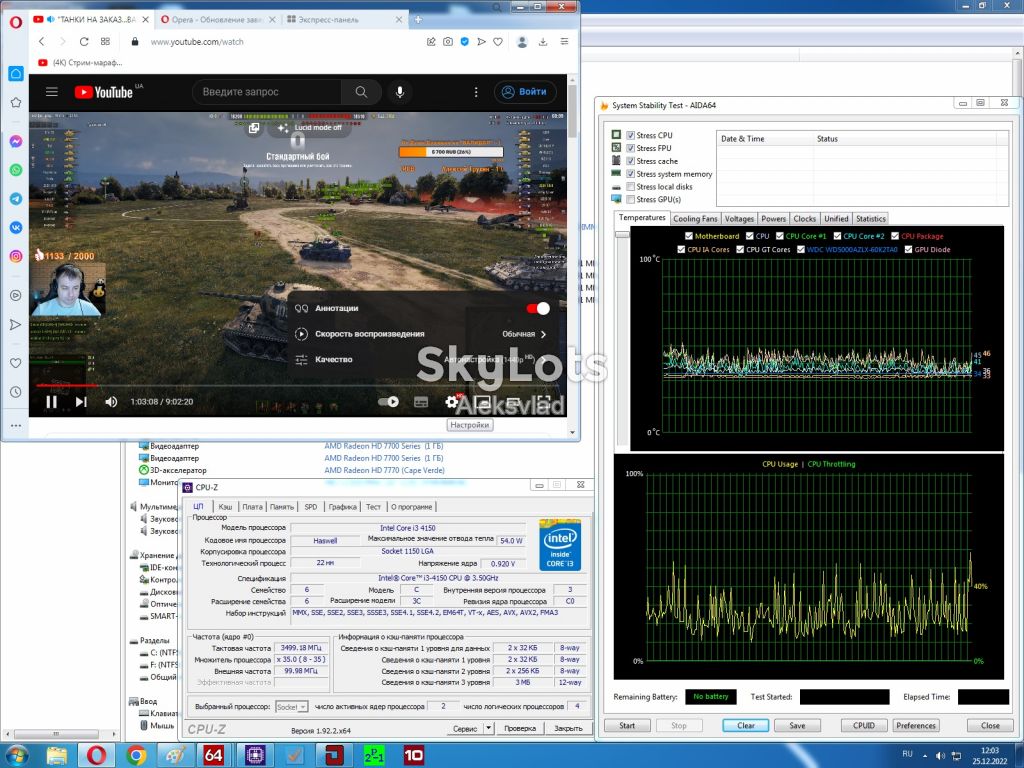Turn off YouTube annotations toggle
The image size is (1024, 768).
(x=538, y=308)
